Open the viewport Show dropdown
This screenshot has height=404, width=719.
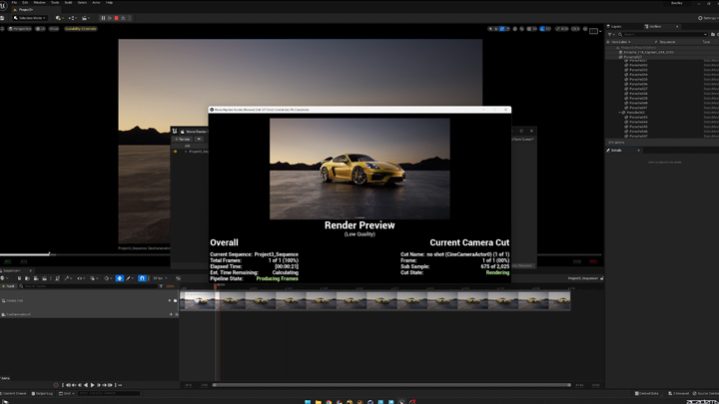pyautogui.click(x=54, y=28)
